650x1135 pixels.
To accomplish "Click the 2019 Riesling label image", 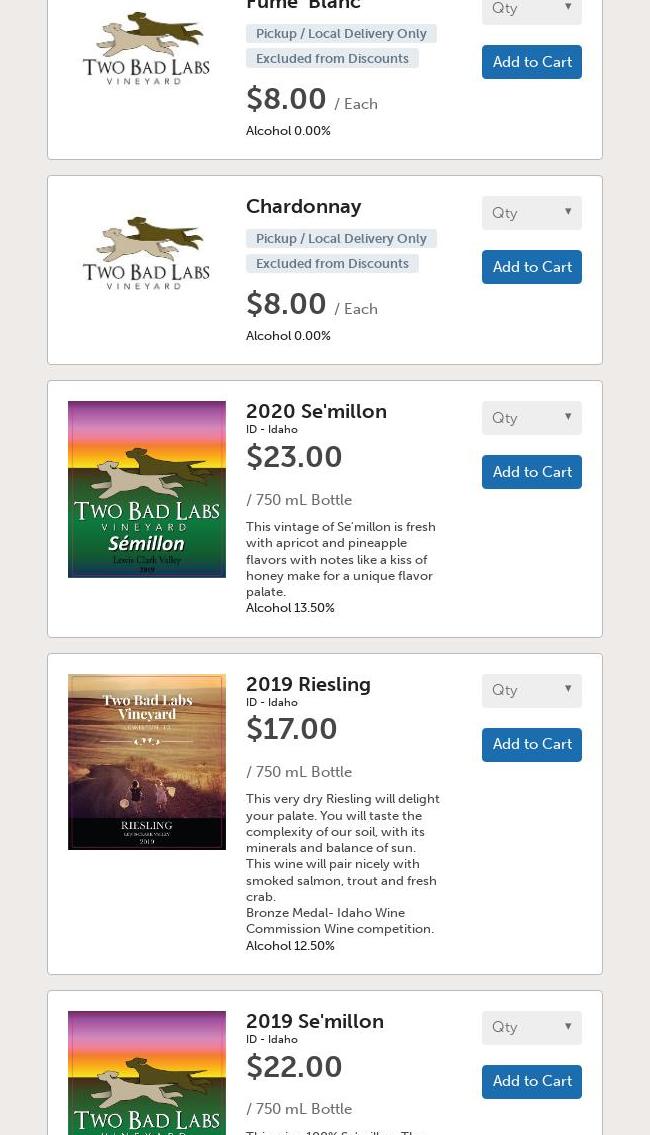I will pos(147,762).
